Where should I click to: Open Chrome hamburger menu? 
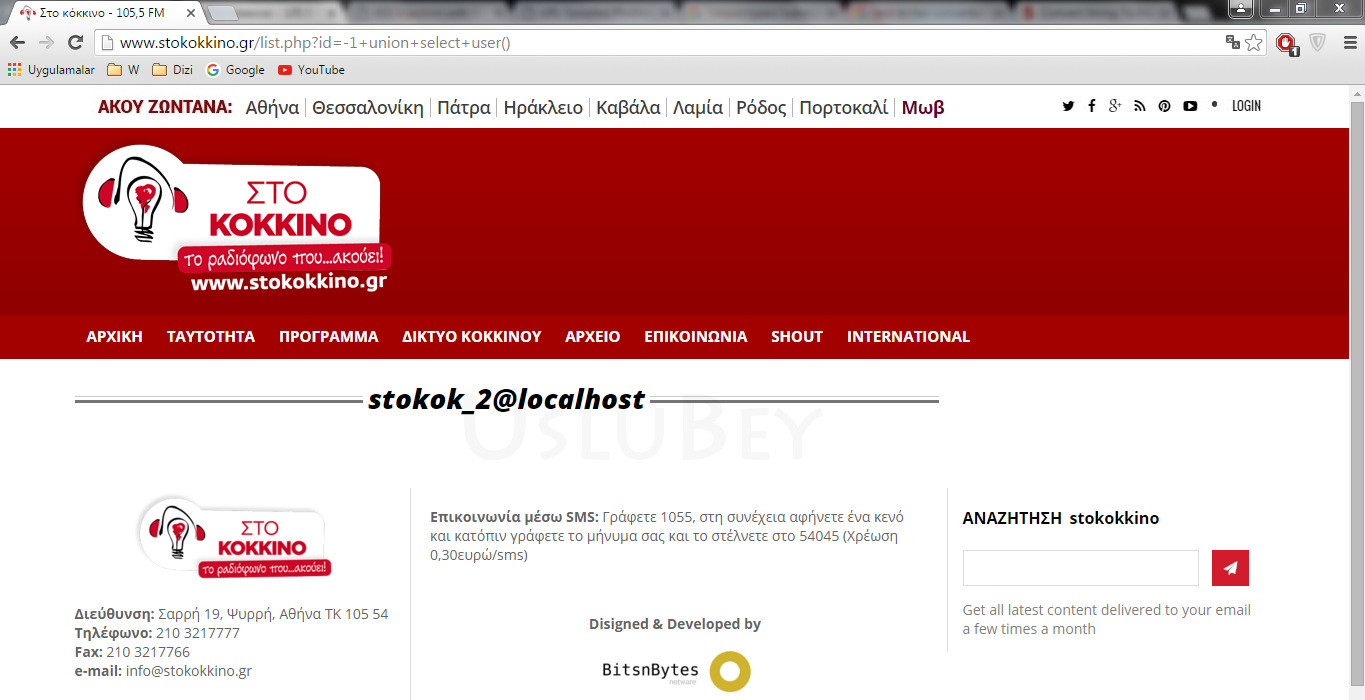coord(1348,43)
